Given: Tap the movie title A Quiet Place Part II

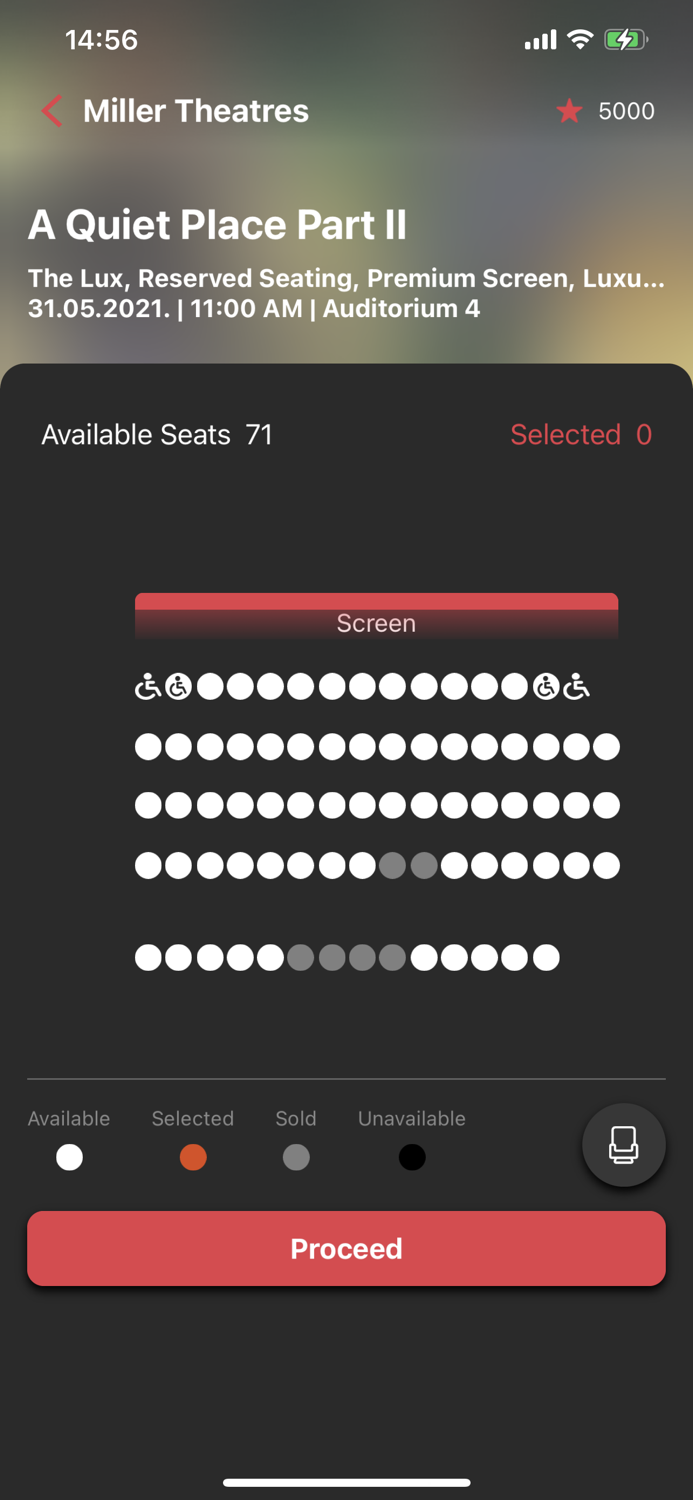Looking at the screenshot, I should tap(218, 224).
